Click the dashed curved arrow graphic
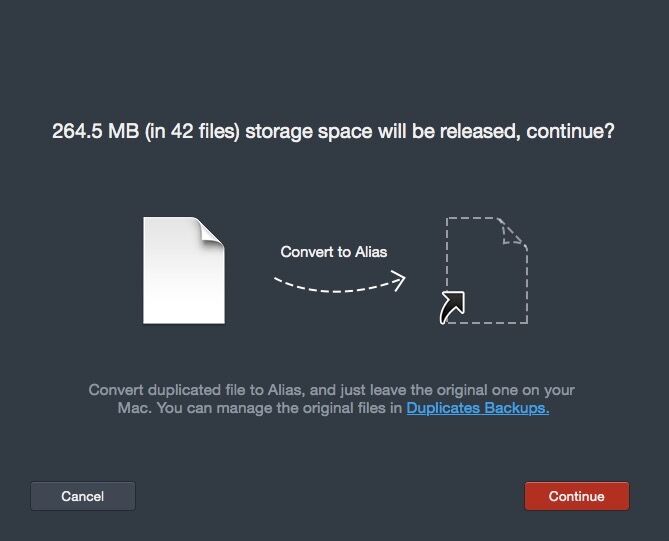This screenshot has width=669, height=541. (340, 282)
